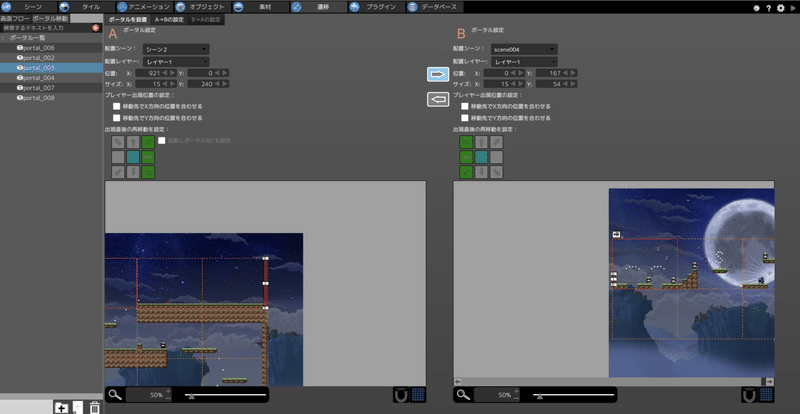Toggle portal B green up-left re-move direction
This screenshot has height=414, width=800.
tap(466, 142)
